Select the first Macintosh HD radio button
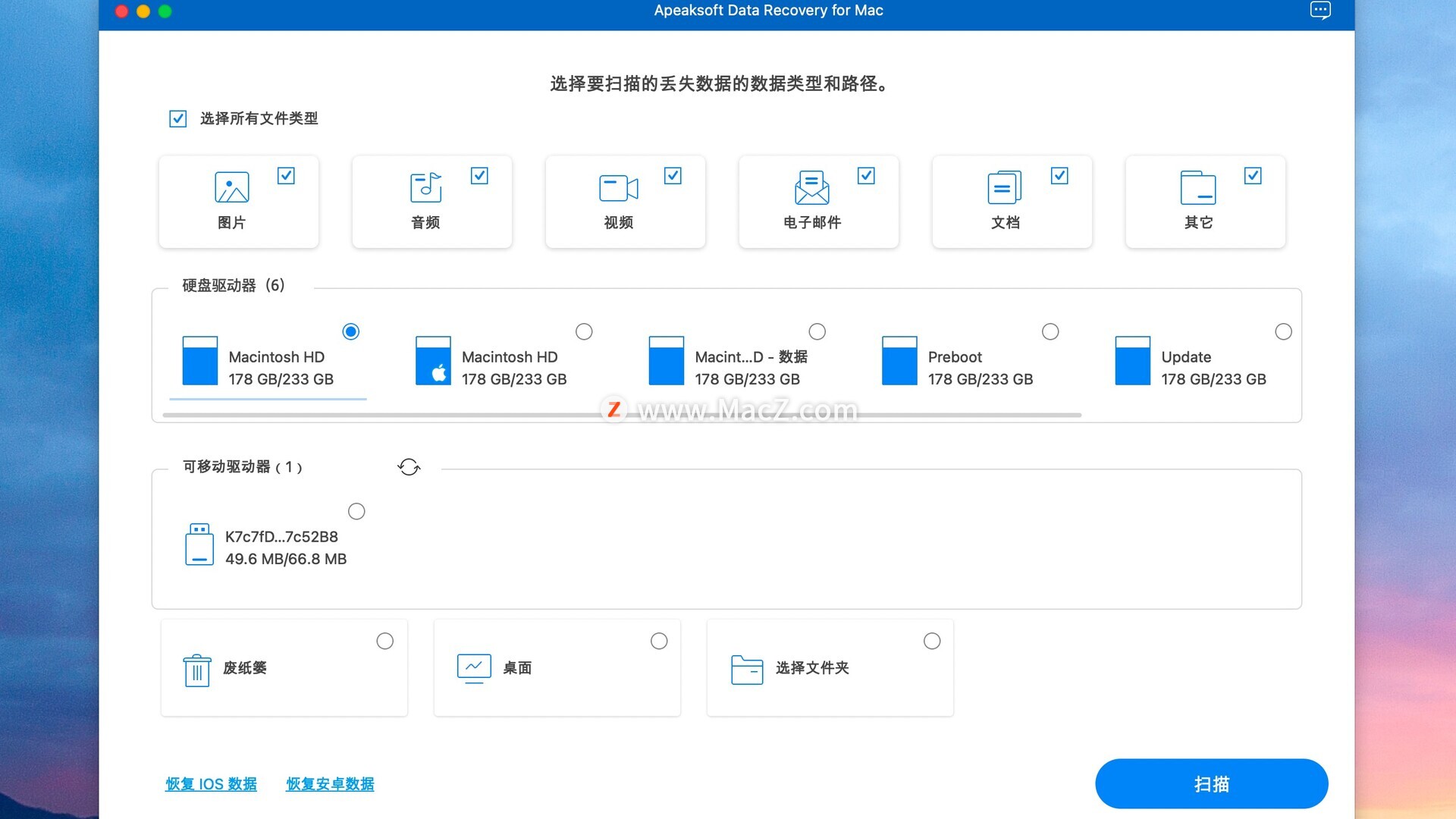 (351, 331)
